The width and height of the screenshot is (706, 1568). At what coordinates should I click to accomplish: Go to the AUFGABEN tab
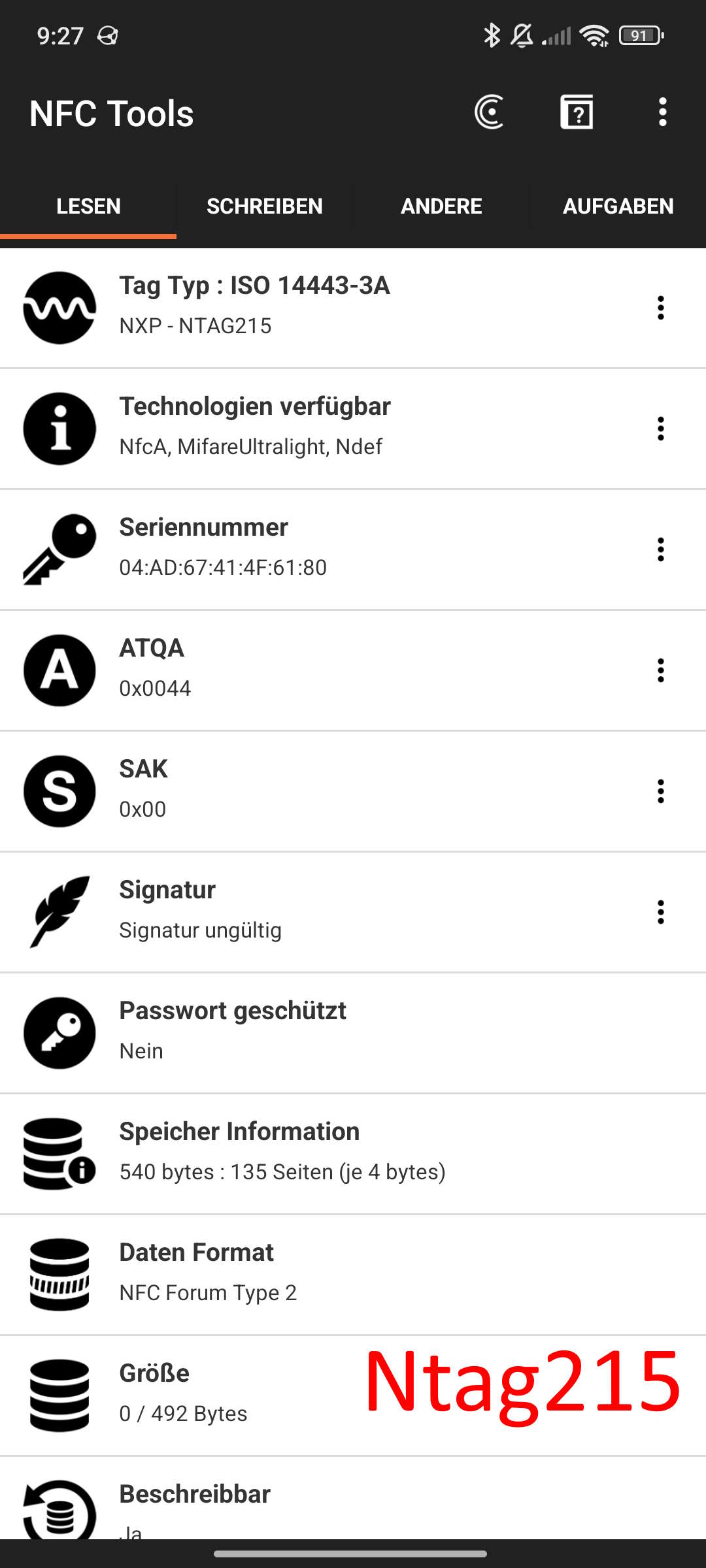(x=618, y=206)
